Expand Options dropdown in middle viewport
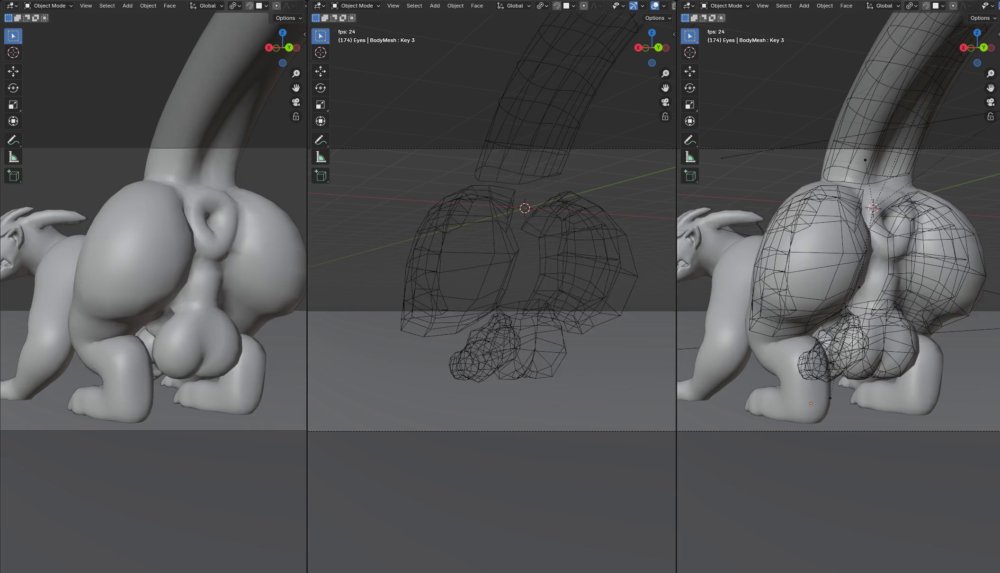Image resolution: width=1000 pixels, height=573 pixels. pos(657,18)
